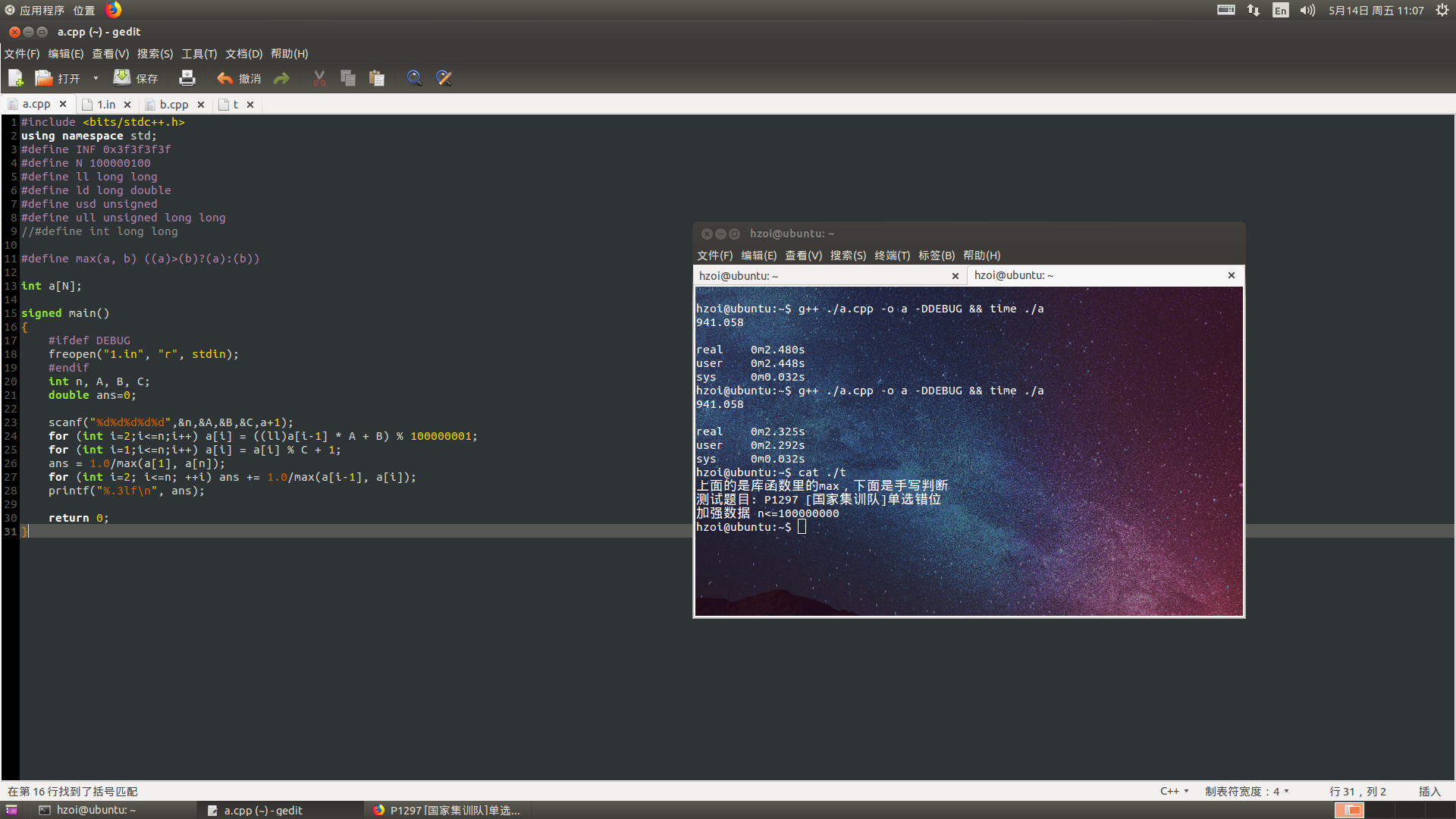Switch to the b.cpp tab
This screenshot has width=1456, height=819.
pyautogui.click(x=174, y=105)
